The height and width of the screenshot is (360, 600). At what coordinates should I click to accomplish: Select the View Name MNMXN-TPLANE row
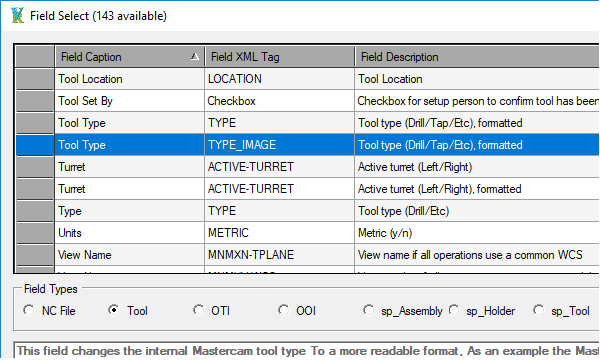pyautogui.click(x=308, y=255)
